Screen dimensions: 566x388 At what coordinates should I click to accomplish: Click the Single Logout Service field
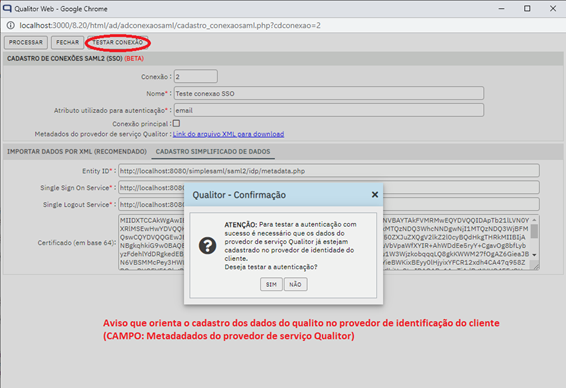(329, 204)
